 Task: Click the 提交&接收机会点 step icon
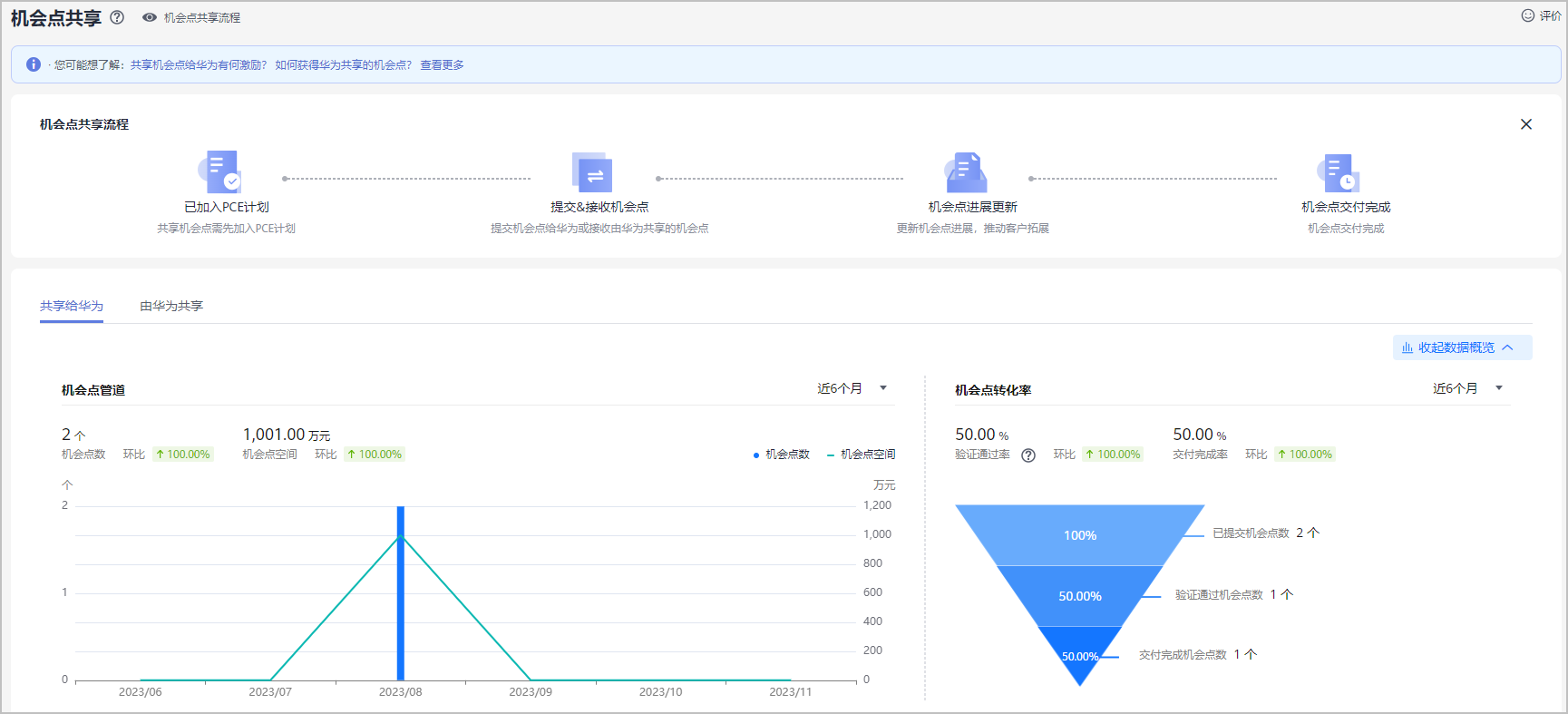(592, 171)
